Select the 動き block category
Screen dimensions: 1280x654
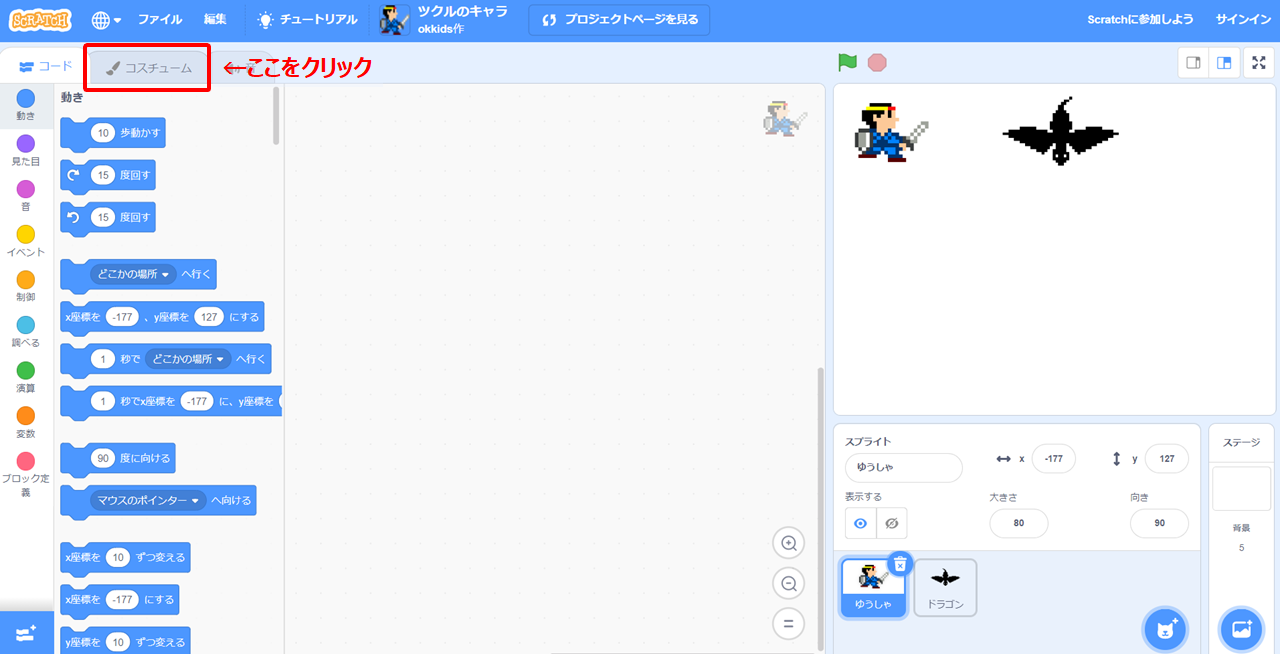pos(26,105)
